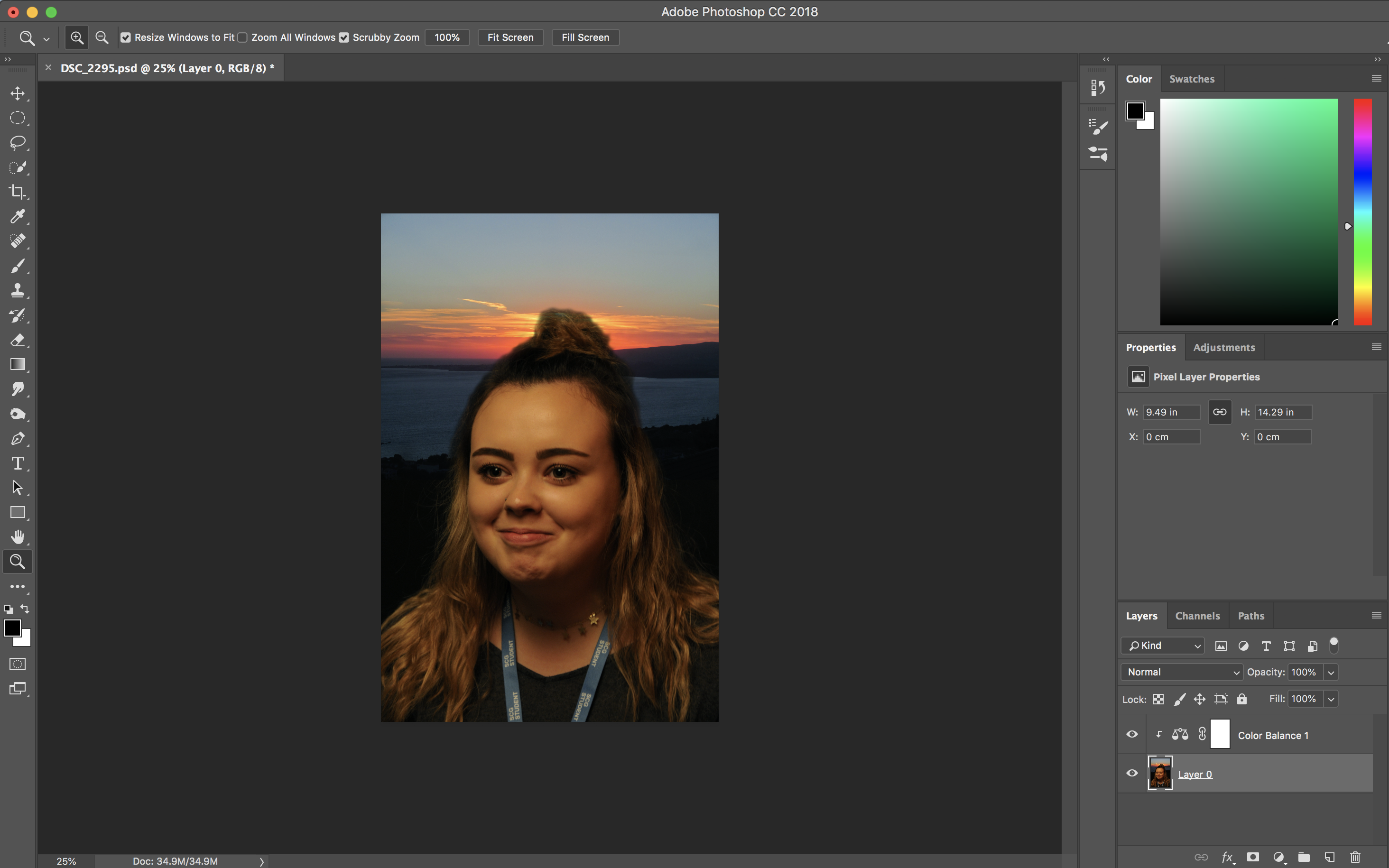Select the Eraser tool
Viewport: 1389px width, 868px height.
[x=17, y=340]
